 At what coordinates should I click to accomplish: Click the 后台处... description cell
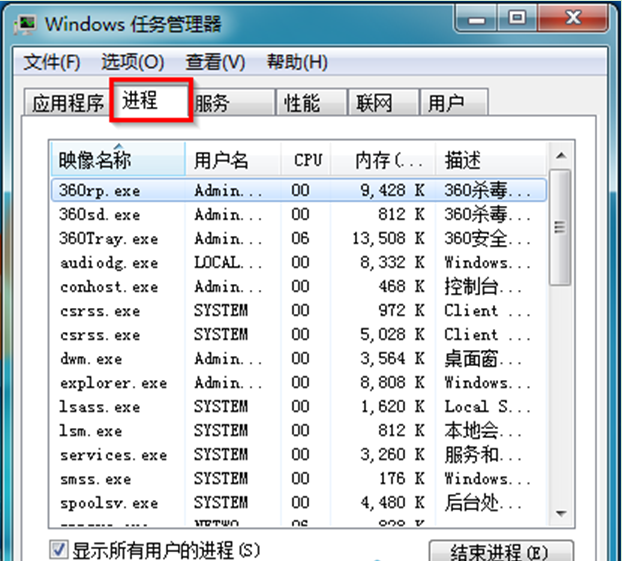(x=483, y=503)
